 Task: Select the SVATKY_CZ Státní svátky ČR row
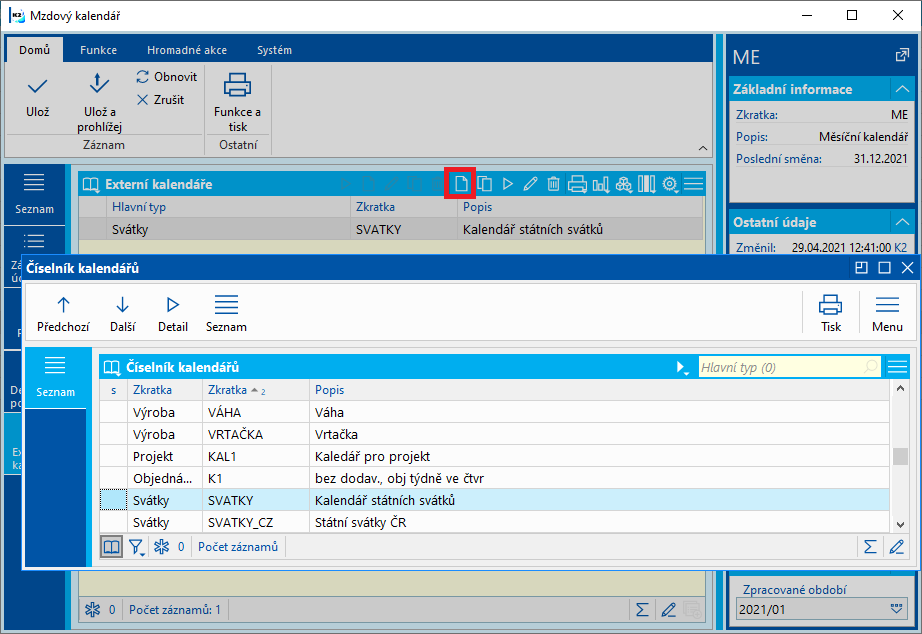(494, 522)
